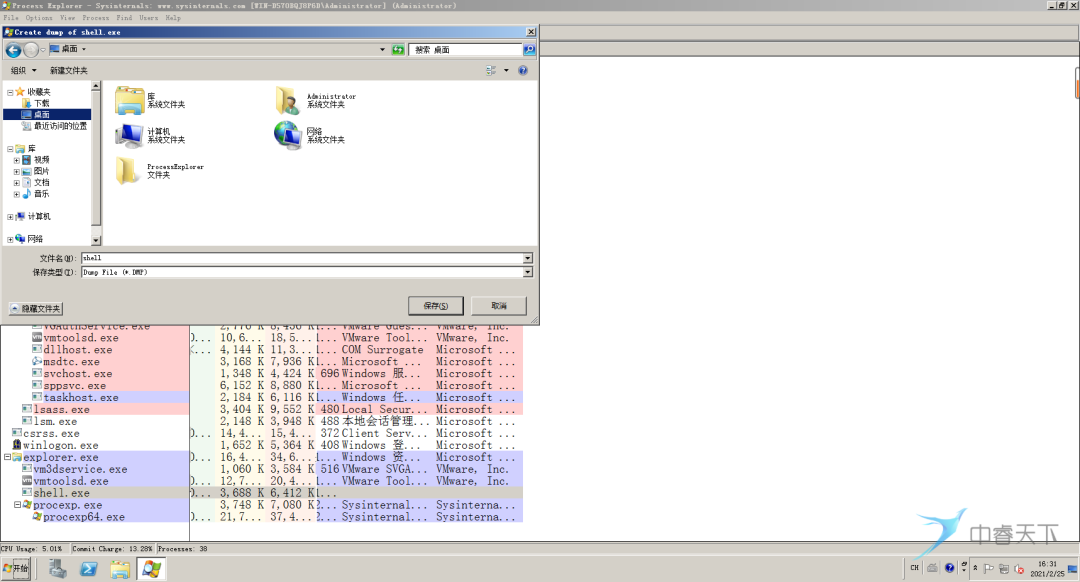The height and width of the screenshot is (582, 1080).
Task: Click the 搜索 桌面 search box
Action: coord(466,50)
